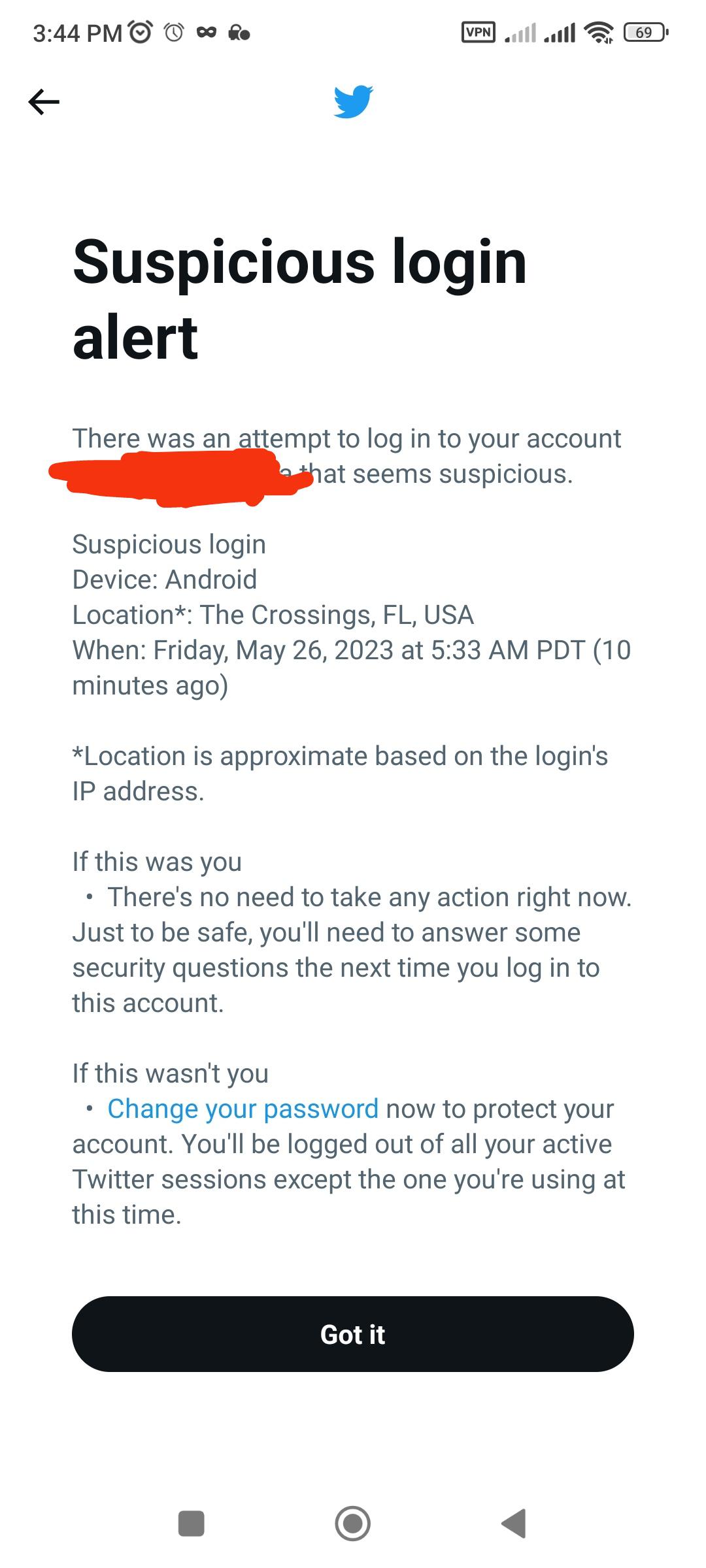The image size is (706, 1568).
Task: Open the Change your password link
Action: click(243, 1109)
